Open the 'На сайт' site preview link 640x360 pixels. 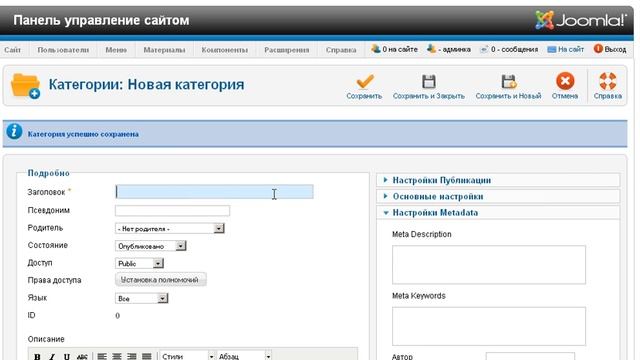click(566, 49)
